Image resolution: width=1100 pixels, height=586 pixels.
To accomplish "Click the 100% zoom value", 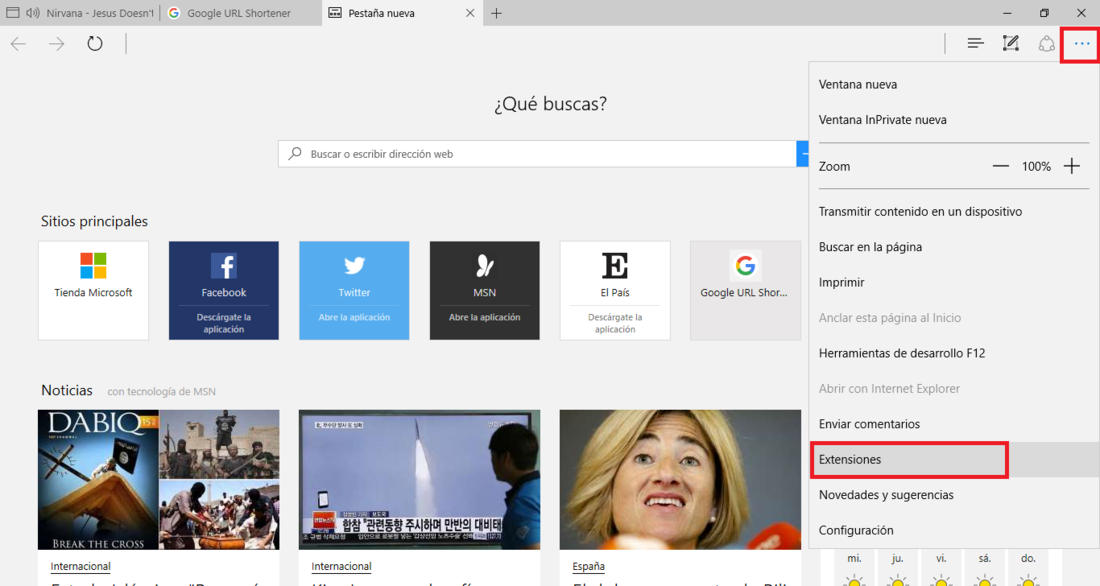I will 1036,166.
